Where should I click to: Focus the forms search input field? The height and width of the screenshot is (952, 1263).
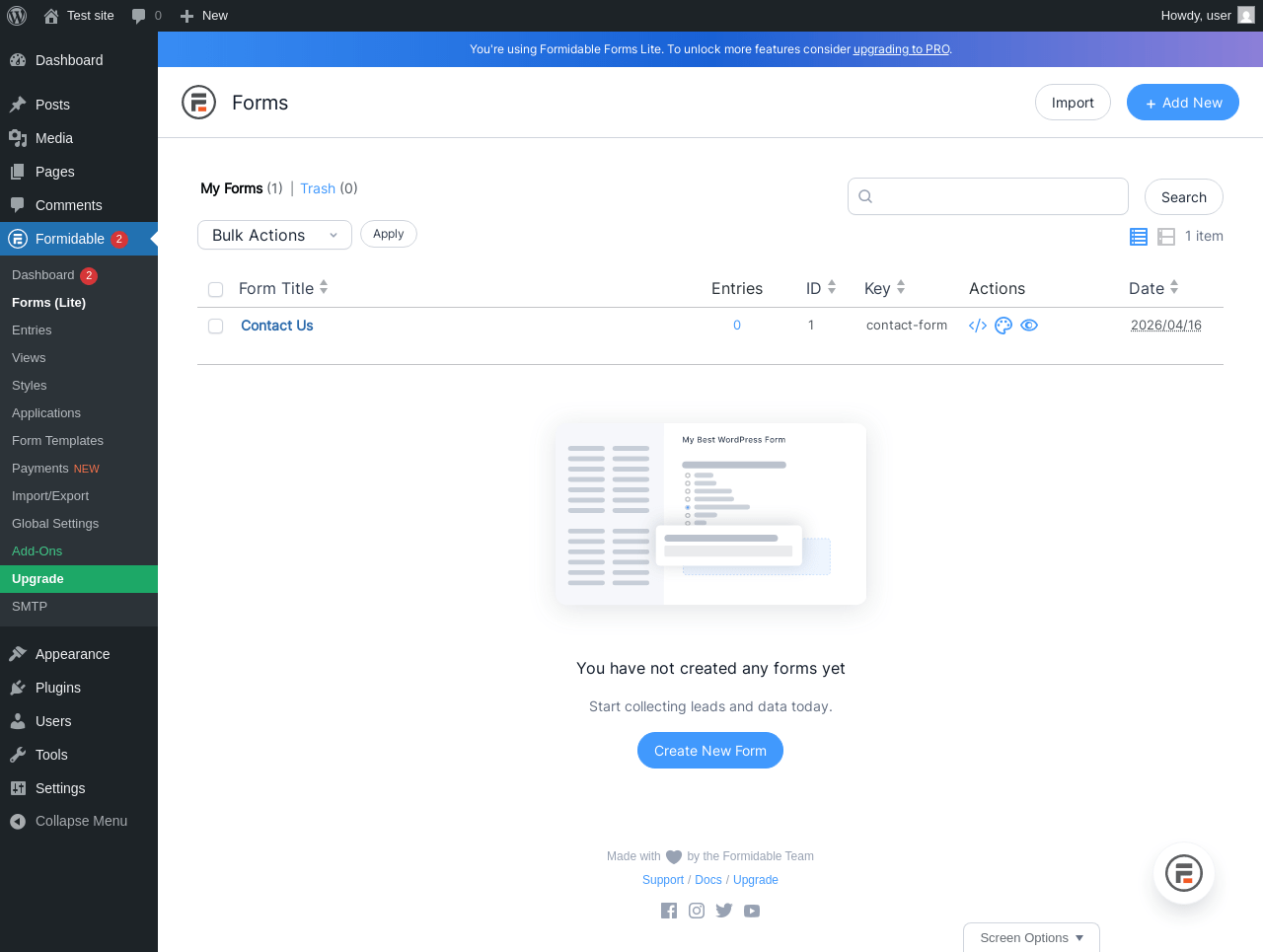click(988, 196)
